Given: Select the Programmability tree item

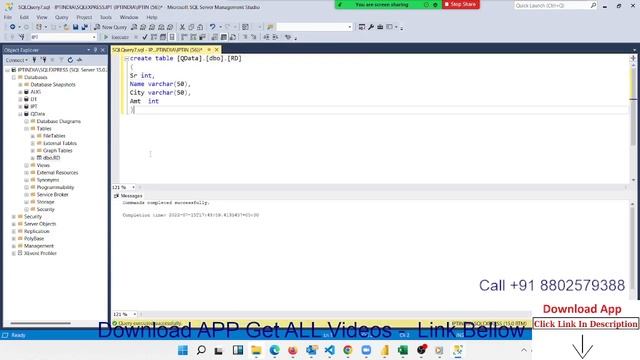Looking at the screenshot, I should tap(56, 187).
